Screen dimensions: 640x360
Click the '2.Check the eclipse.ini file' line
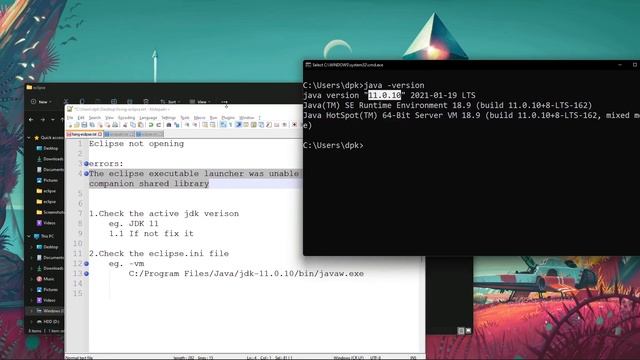pos(159,253)
